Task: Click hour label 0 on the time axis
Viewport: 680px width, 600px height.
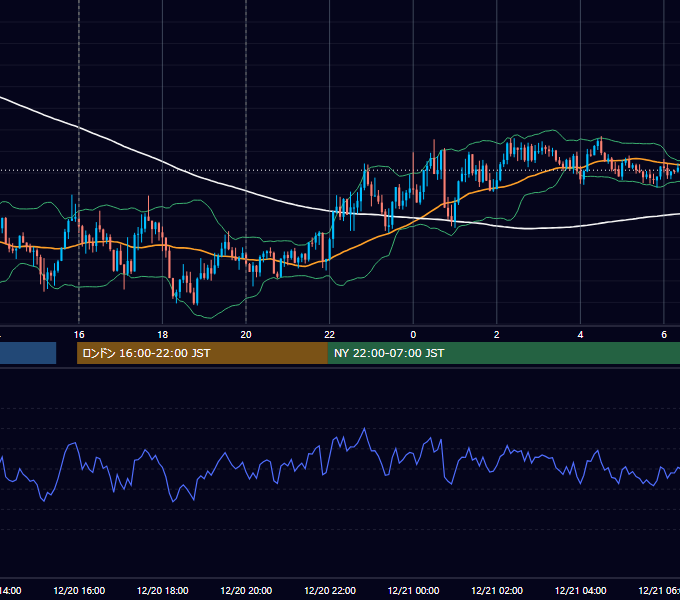Action: click(x=413, y=335)
